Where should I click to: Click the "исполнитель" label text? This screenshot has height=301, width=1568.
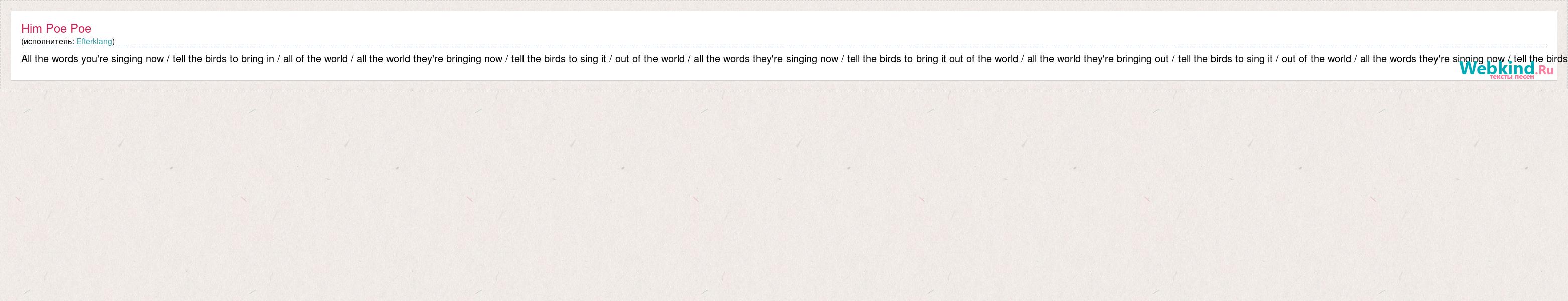pyautogui.click(x=48, y=41)
